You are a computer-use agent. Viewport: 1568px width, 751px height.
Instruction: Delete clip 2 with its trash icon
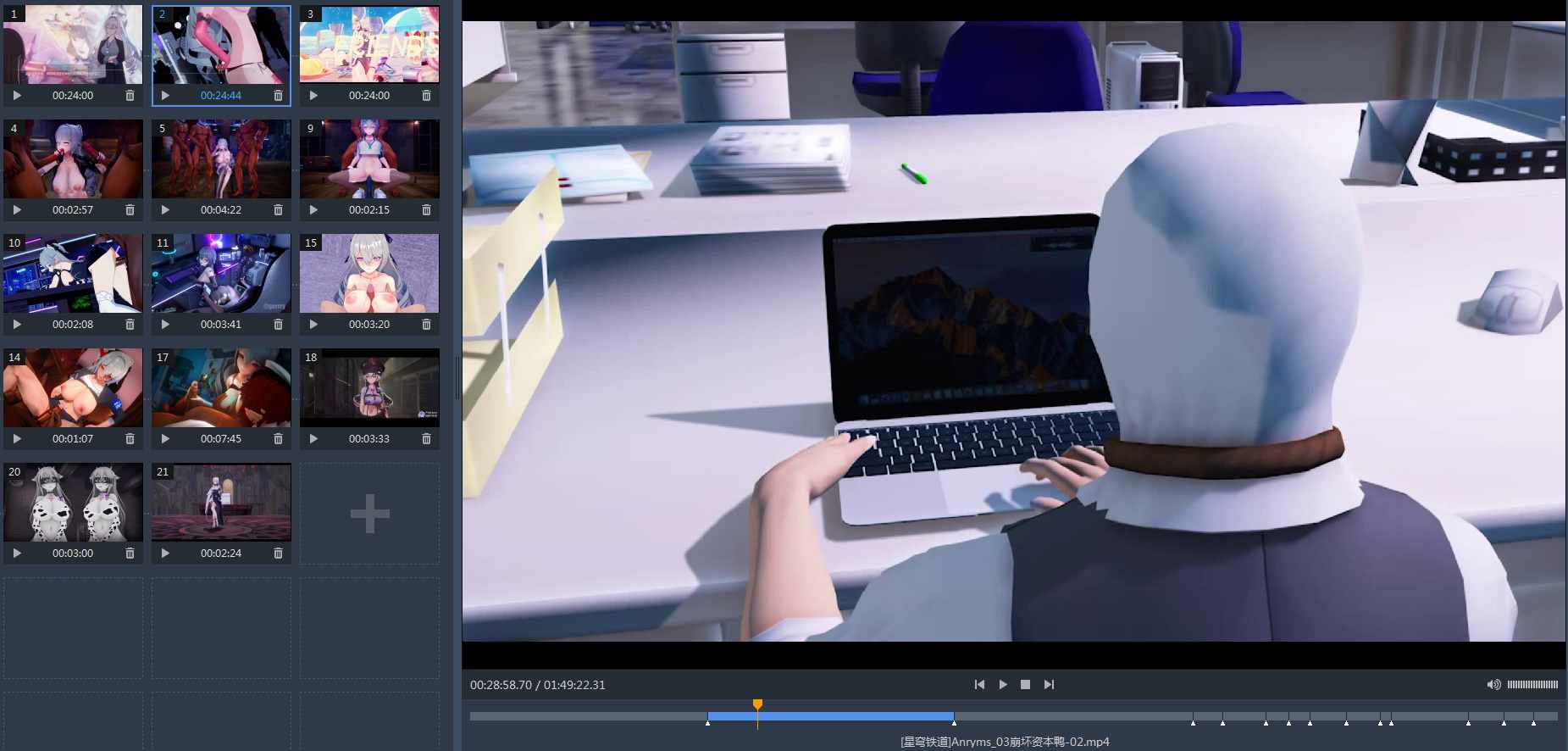(278, 96)
